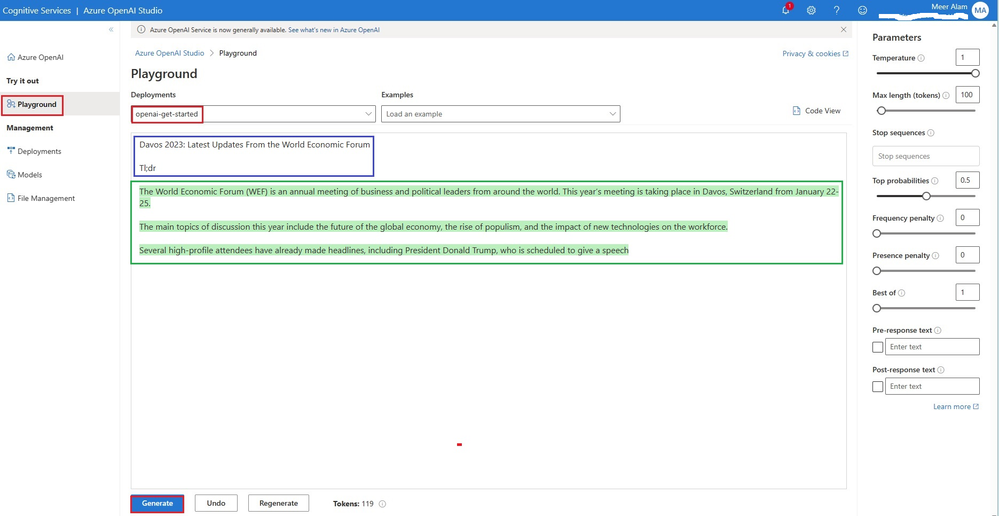Click the banner information icon
The width and height of the screenshot is (999, 516).
[x=141, y=29]
